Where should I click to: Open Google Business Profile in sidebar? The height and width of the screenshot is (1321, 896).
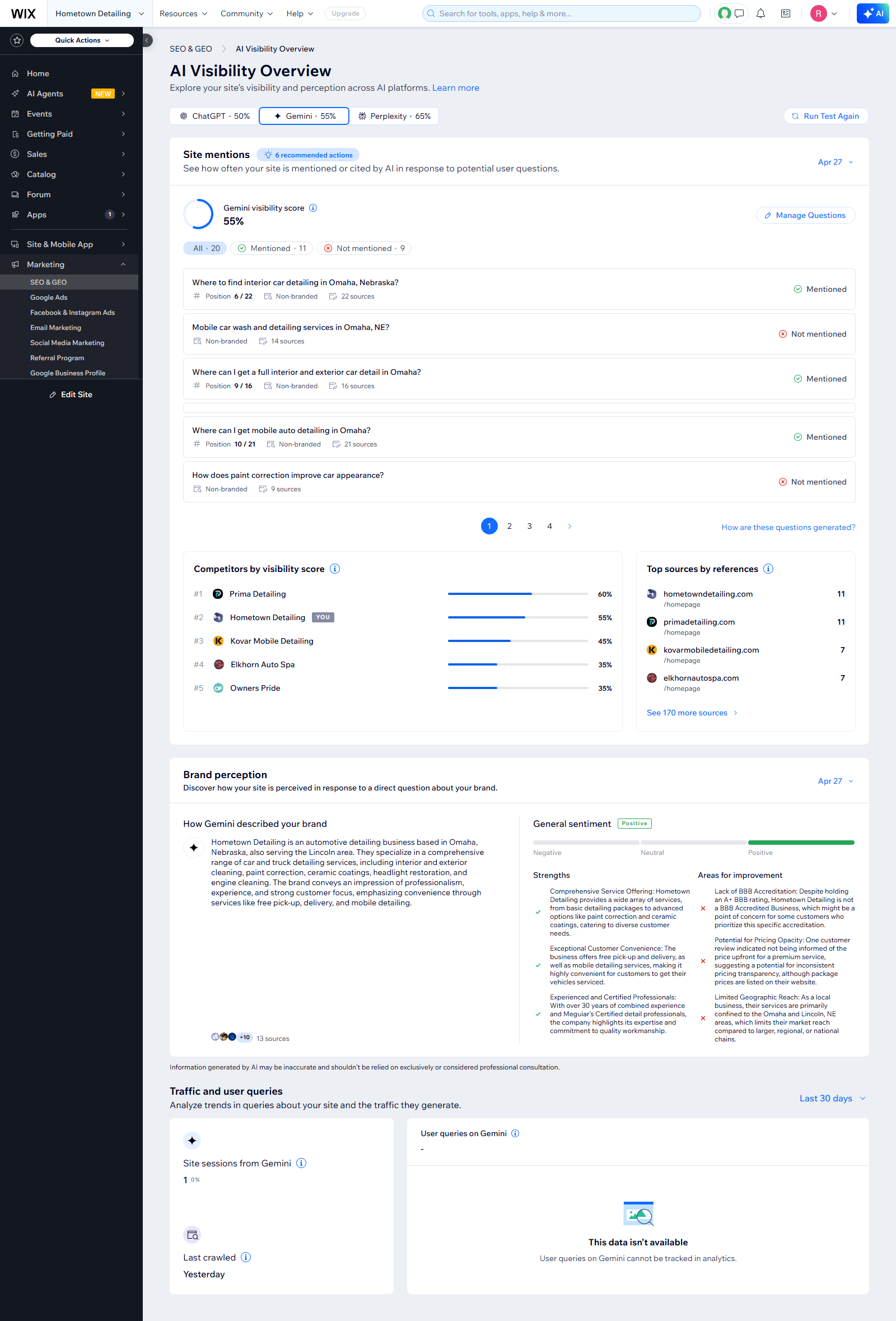pyautogui.click(x=68, y=373)
